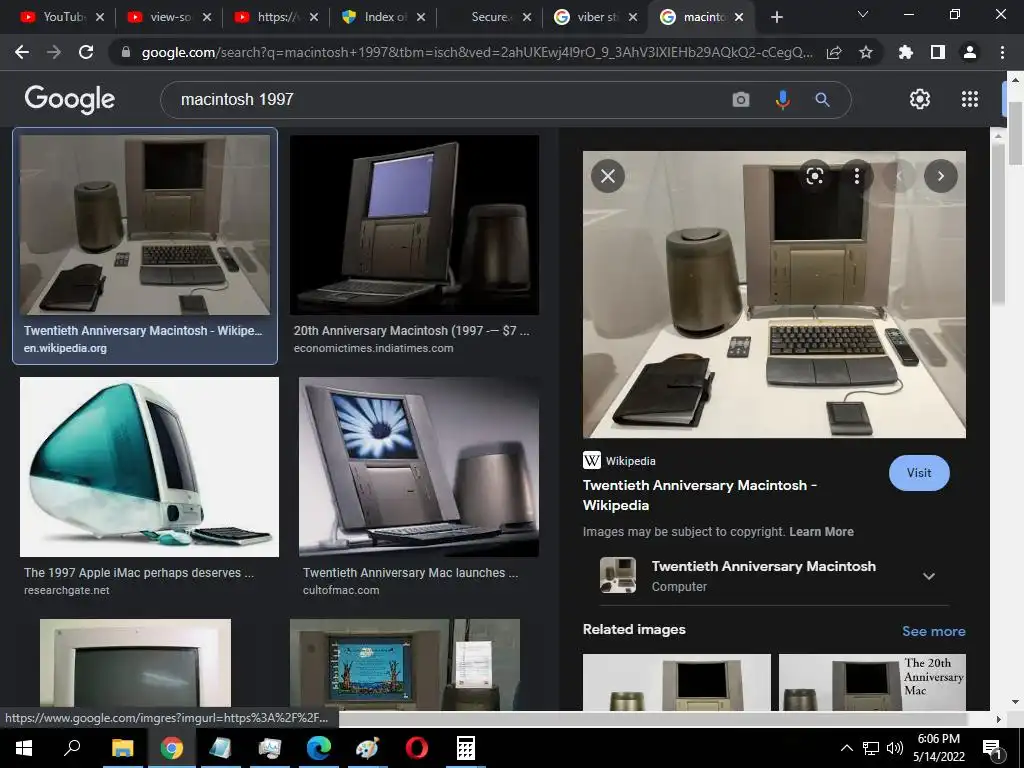Open the Google apps grid
Screen dimensions: 1024x768
[x=970, y=99]
